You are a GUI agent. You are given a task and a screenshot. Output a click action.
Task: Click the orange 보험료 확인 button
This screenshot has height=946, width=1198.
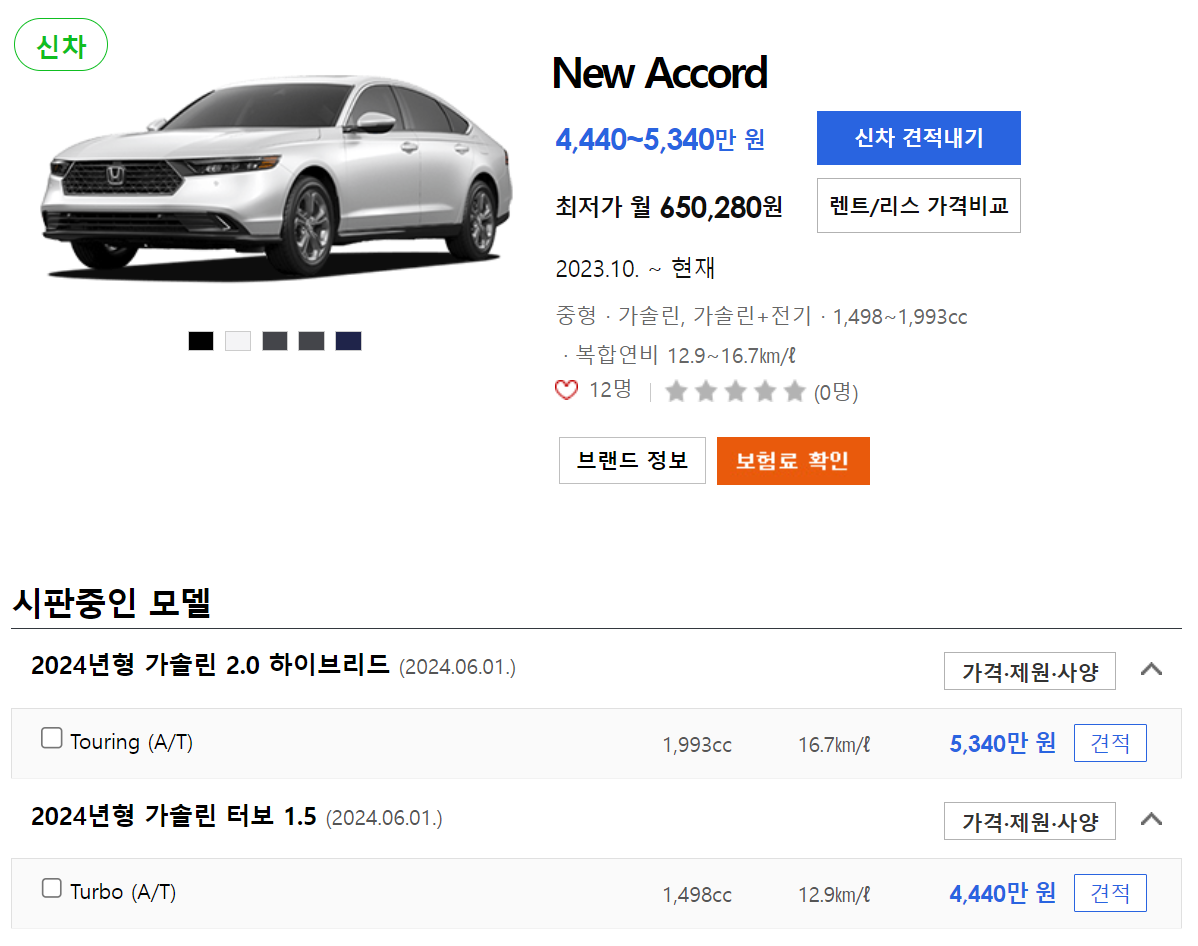click(793, 461)
